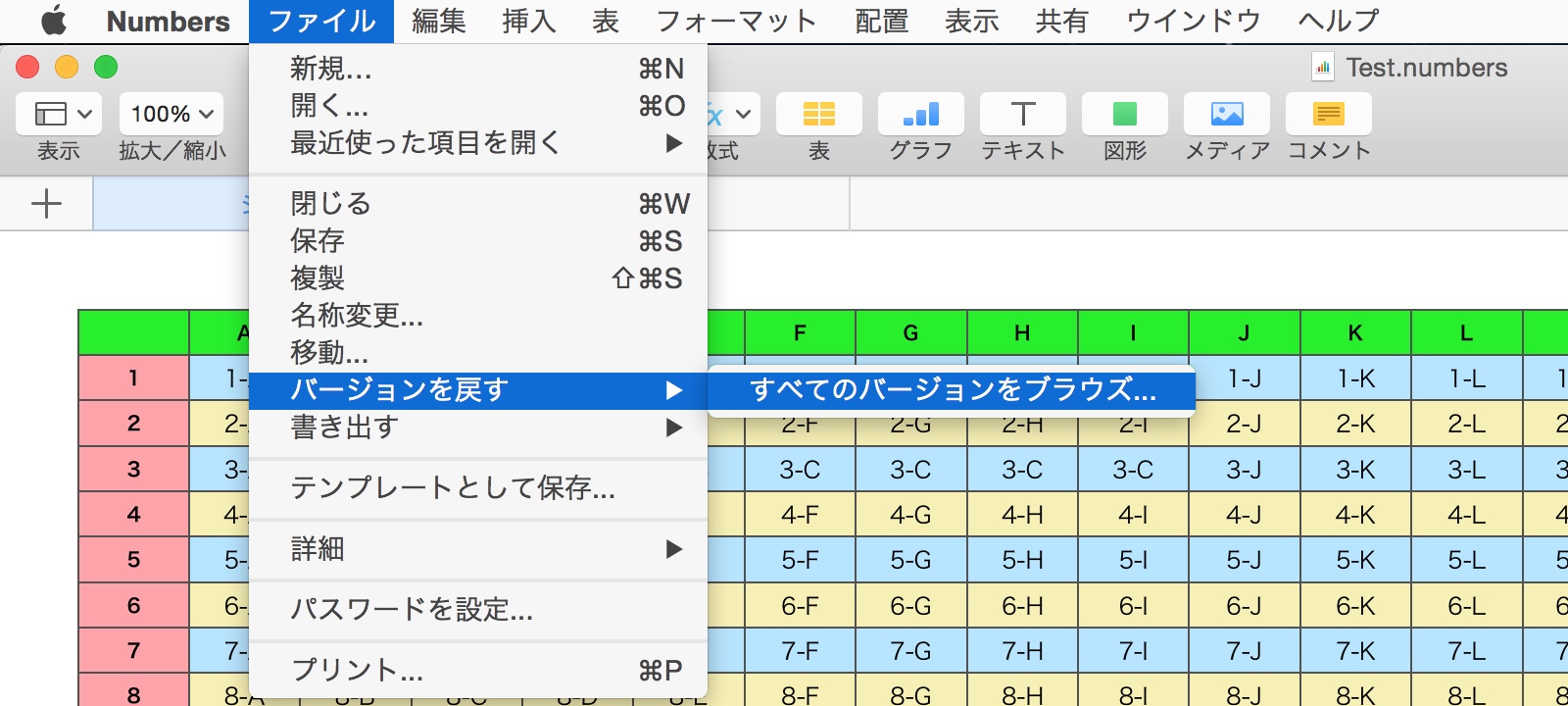Select 保存 menu item
The width and height of the screenshot is (1568, 706).
pyautogui.click(x=478, y=241)
